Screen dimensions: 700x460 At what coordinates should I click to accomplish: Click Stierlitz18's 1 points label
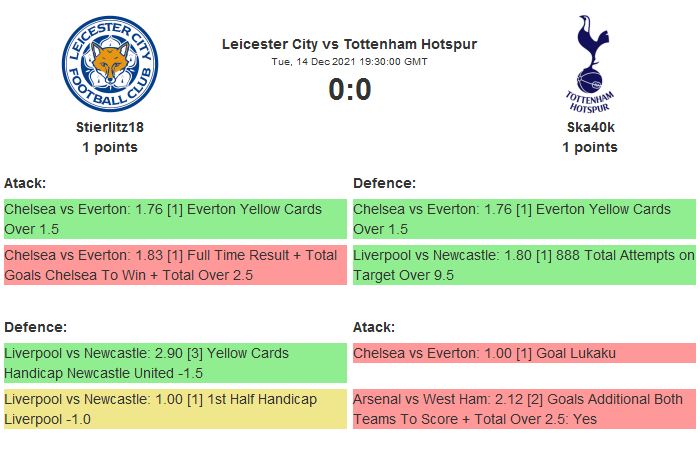[x=110, y=147]
